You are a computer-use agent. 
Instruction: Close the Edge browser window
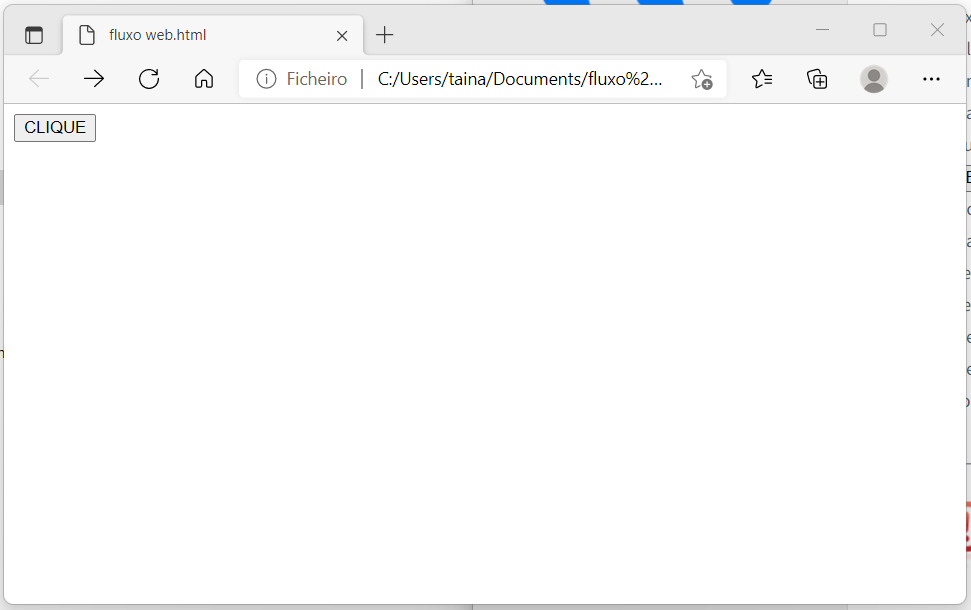937,30
